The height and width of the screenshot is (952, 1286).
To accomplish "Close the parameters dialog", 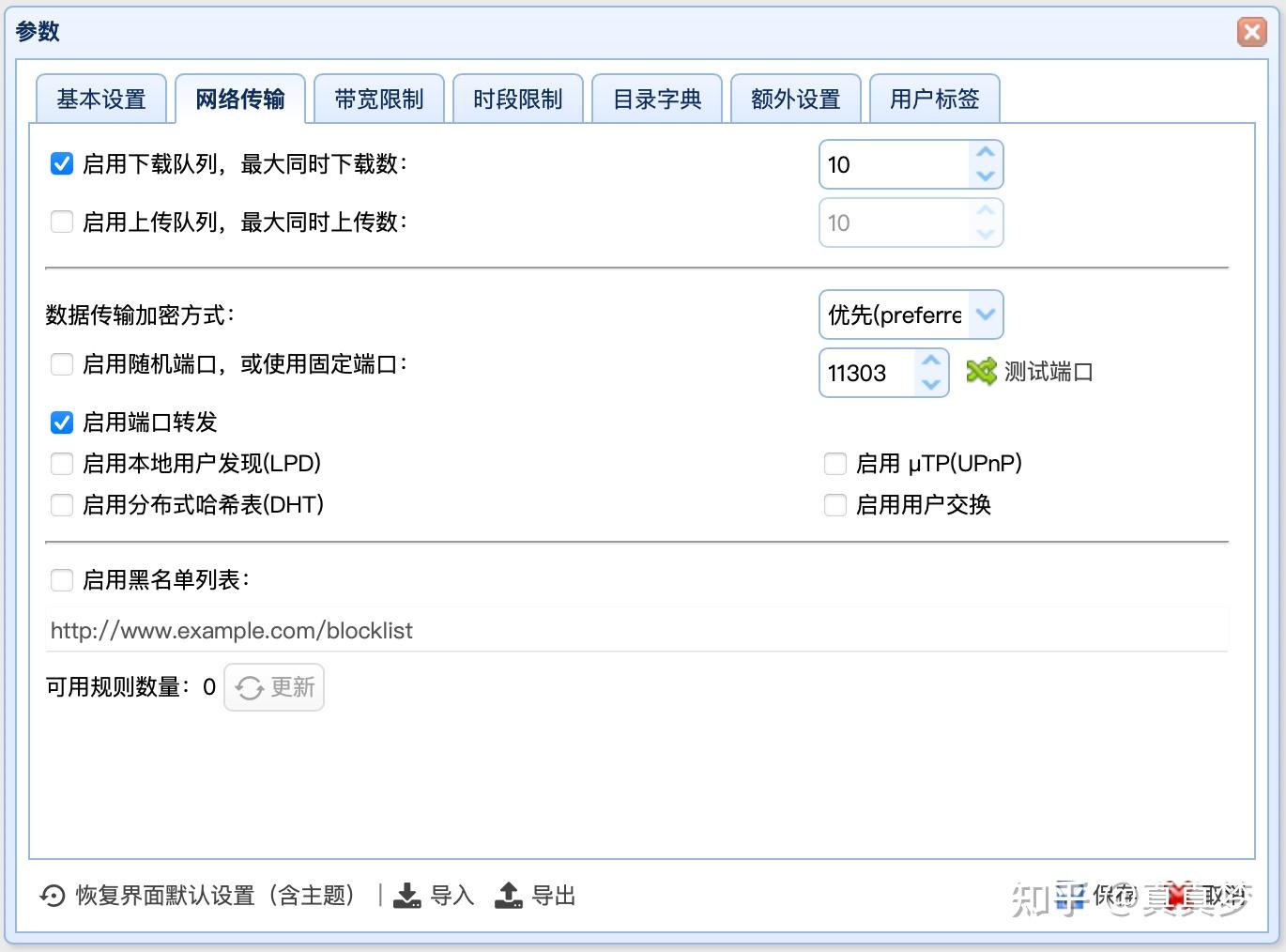I will pyautogui.click(x=1252, y=33).
